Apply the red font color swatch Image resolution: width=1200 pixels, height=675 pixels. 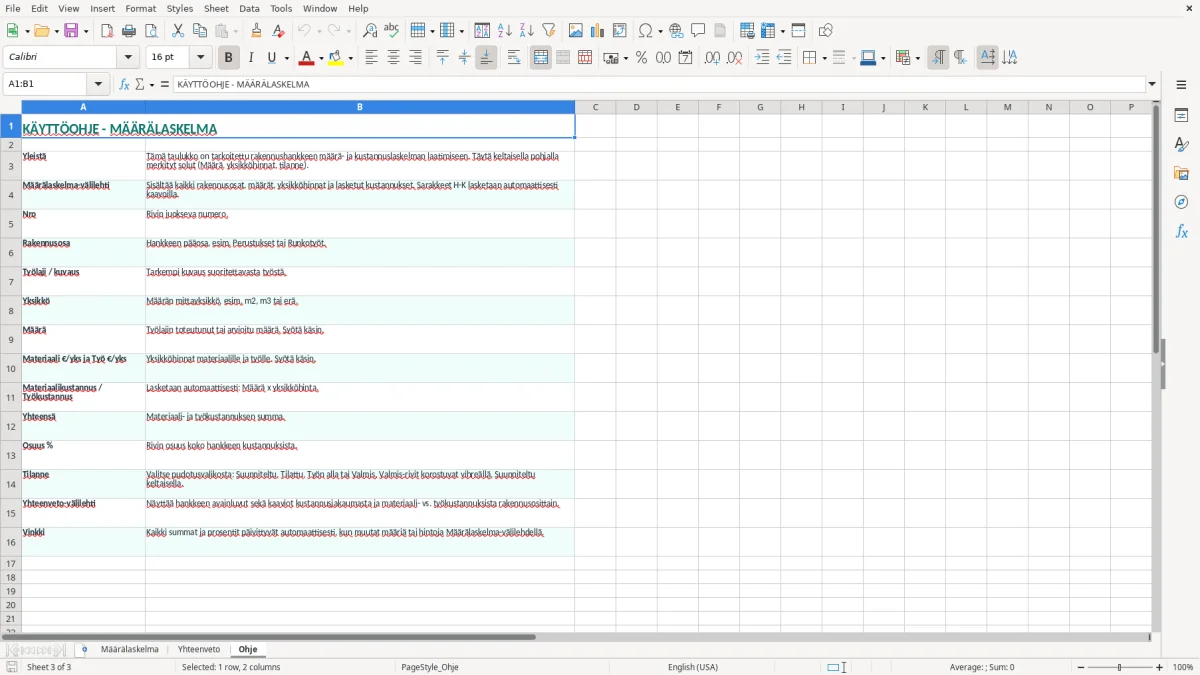pos(305,58)
